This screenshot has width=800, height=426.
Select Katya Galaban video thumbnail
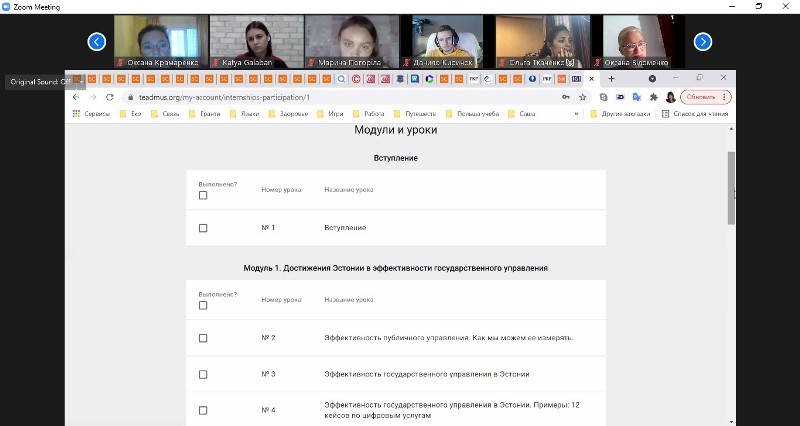tap(257, 41)
